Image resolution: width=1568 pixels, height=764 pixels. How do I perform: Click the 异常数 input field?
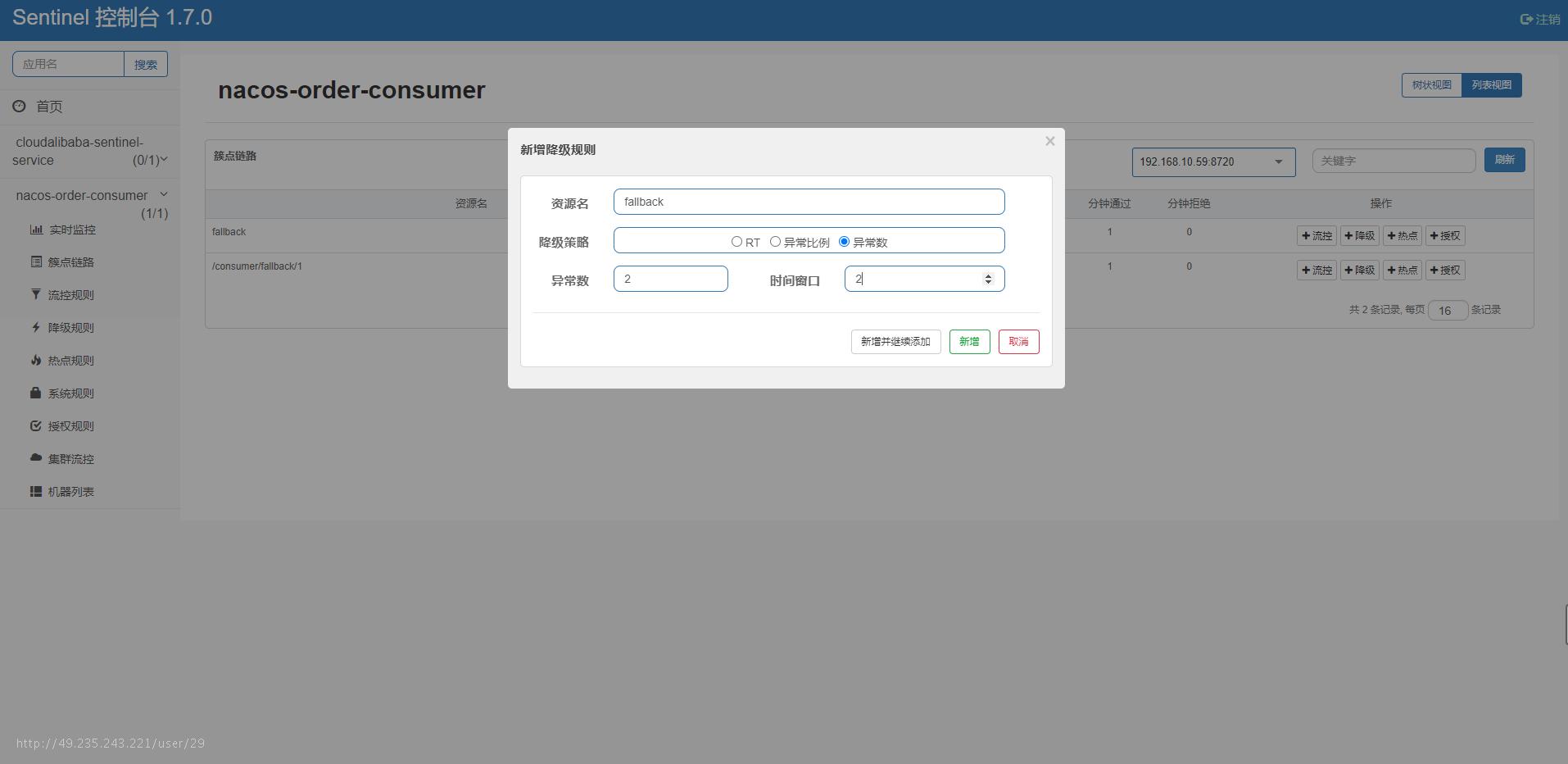coord(670,279)
